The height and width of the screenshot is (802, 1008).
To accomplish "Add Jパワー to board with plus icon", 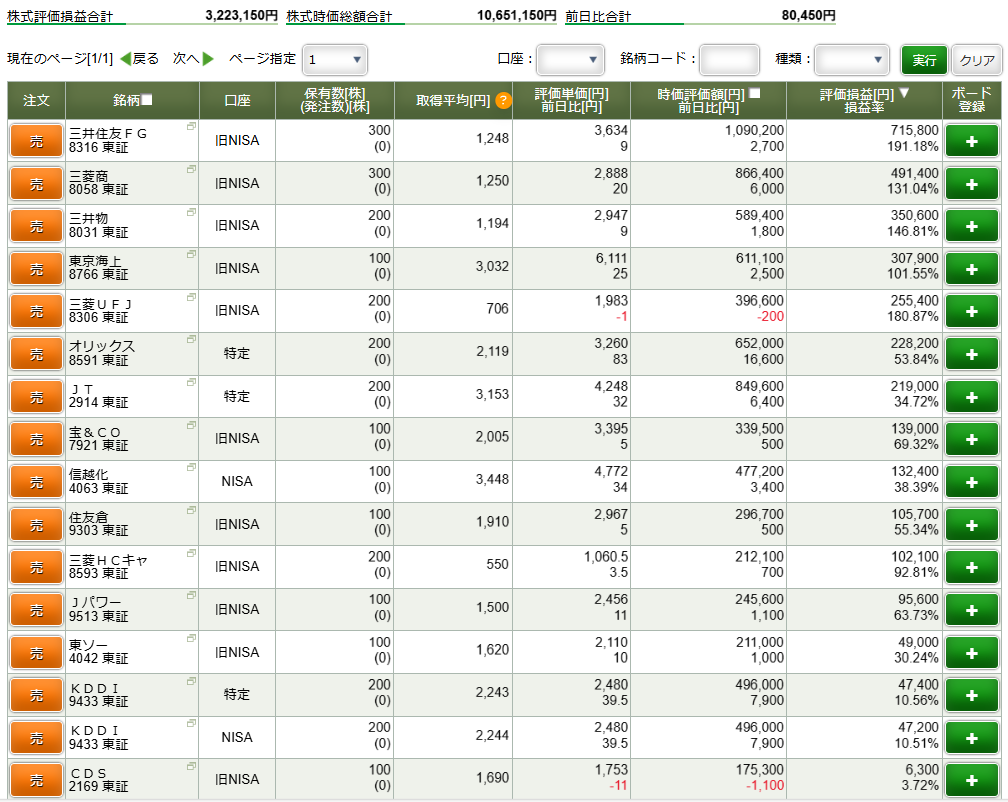I will (x=971, y=610).
